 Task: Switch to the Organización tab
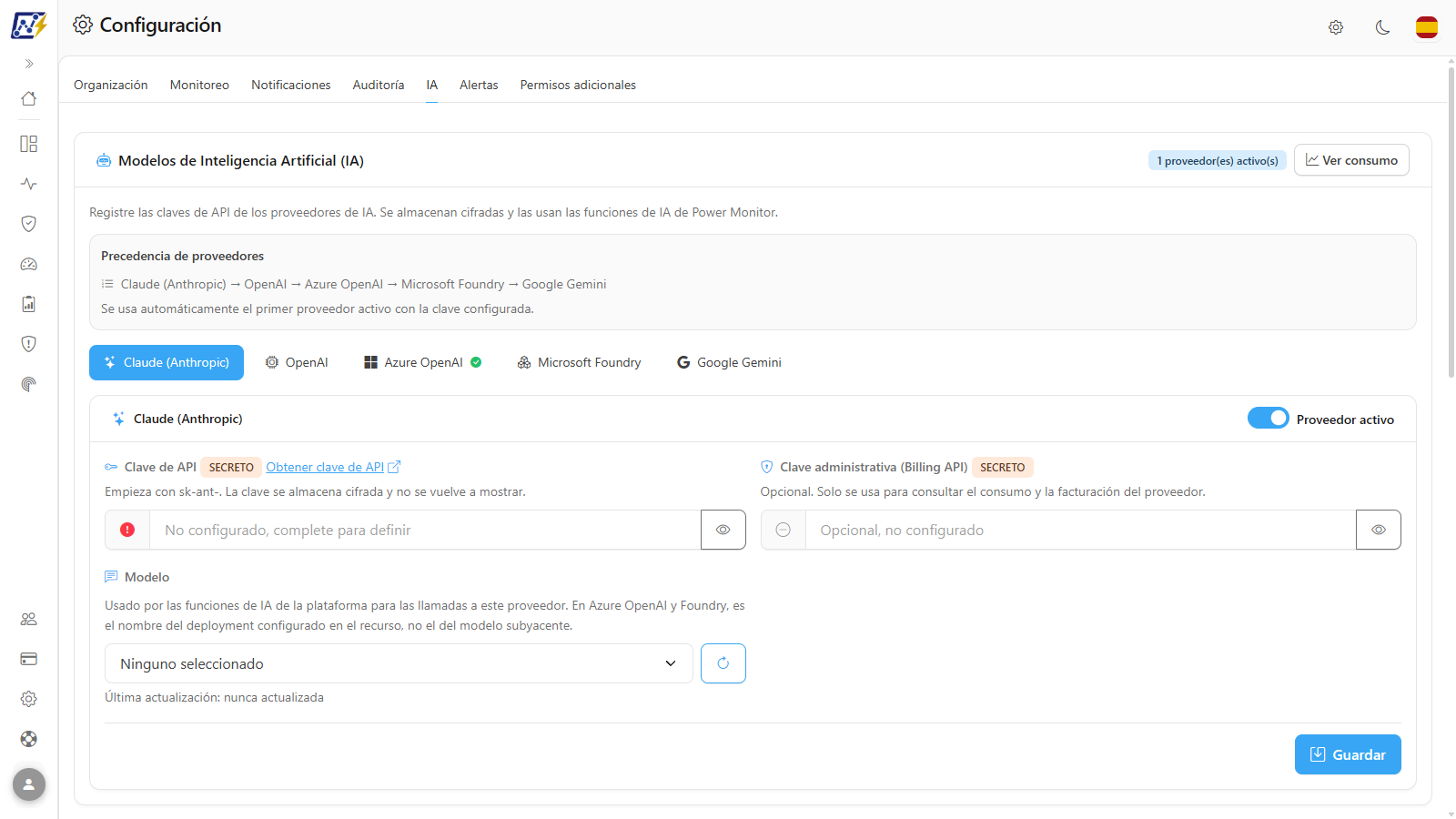click(111, 85)
